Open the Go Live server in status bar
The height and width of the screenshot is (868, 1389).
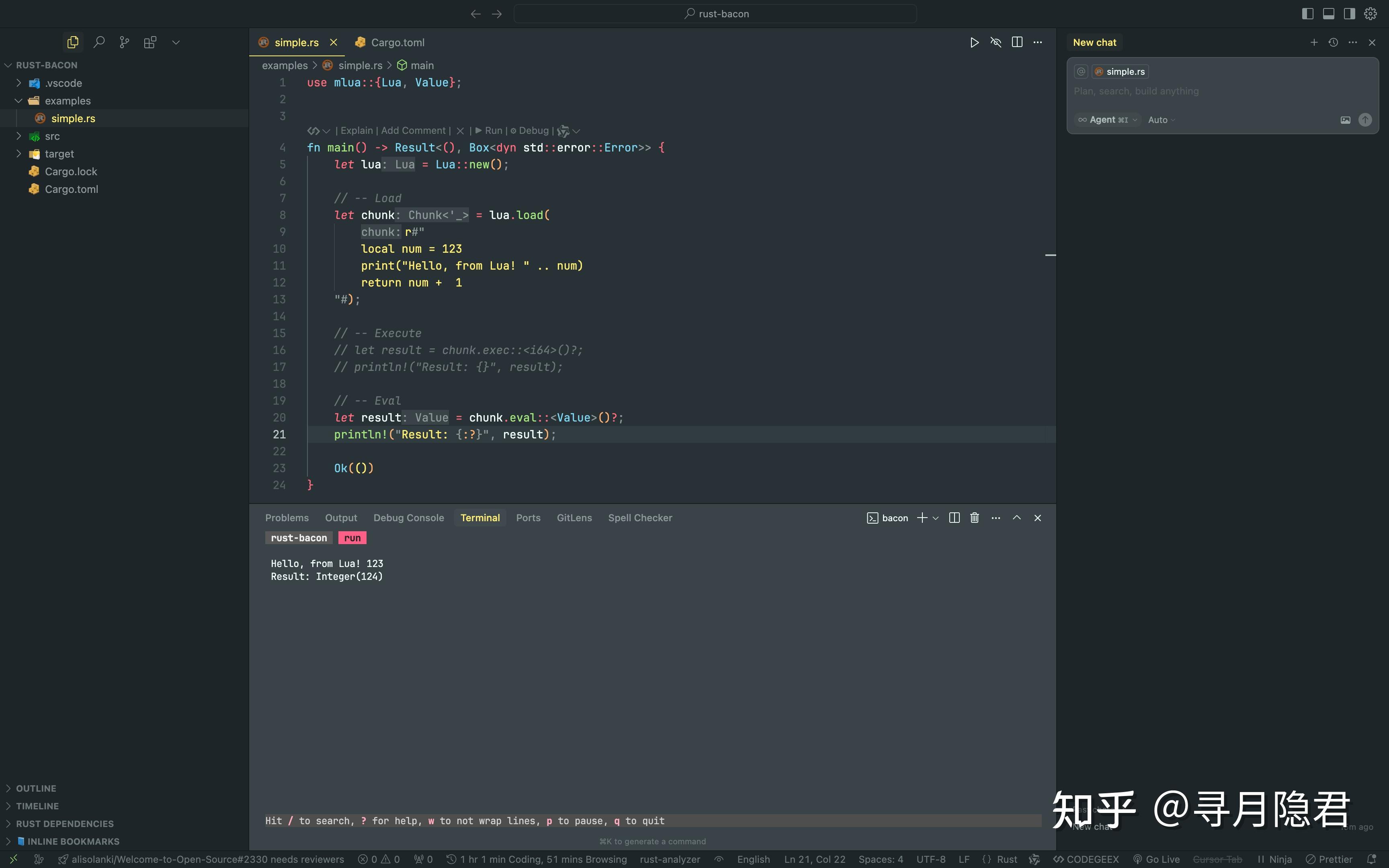pos(1161,859)
